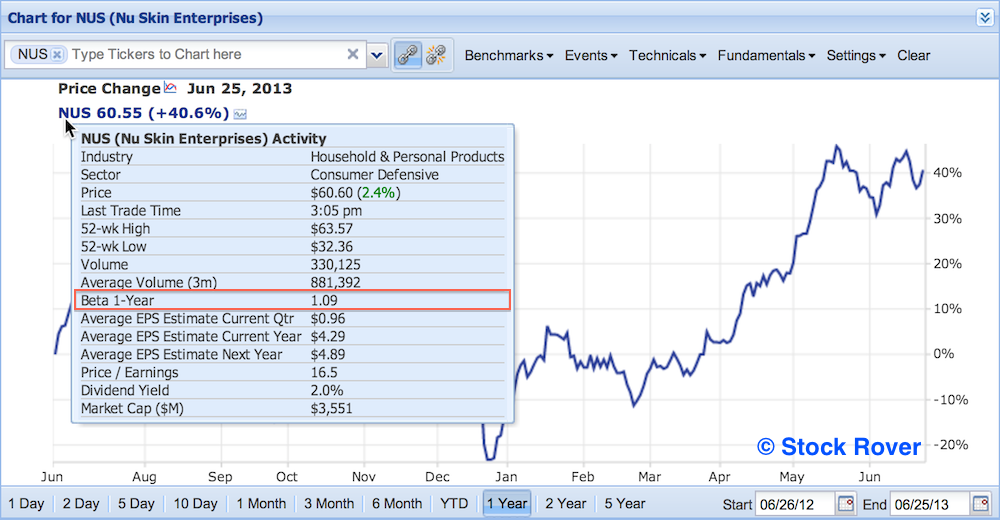This screenshot has height=520, width=1000.
Task: Click the NUS 60.55 (+40.6%) legend link
Action: (143, 113)
